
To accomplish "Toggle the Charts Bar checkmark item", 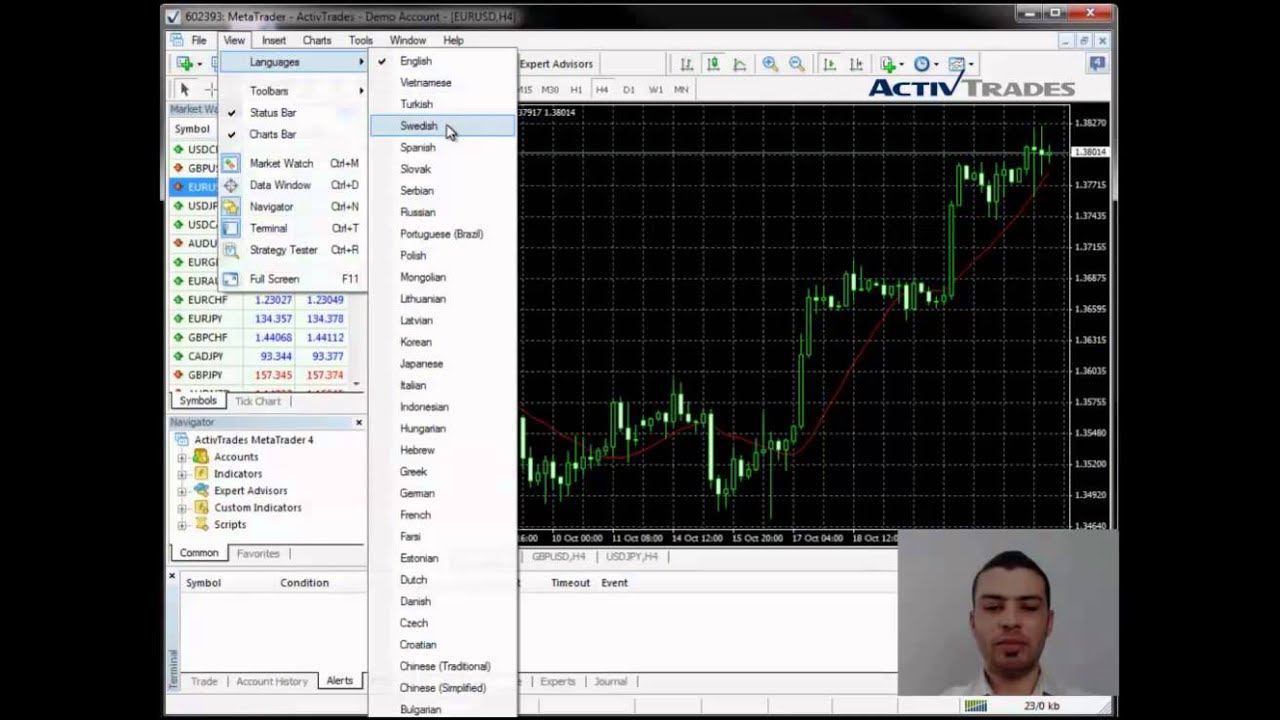I will tap(293, 134).
